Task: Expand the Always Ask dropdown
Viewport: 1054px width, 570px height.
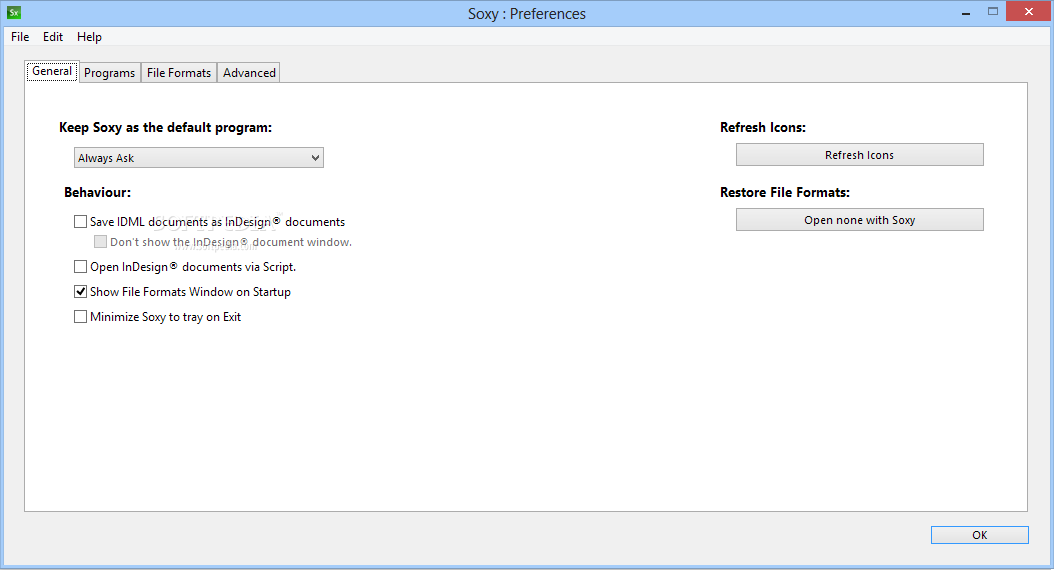Action: pyautogui.click(x=198, y=158)
